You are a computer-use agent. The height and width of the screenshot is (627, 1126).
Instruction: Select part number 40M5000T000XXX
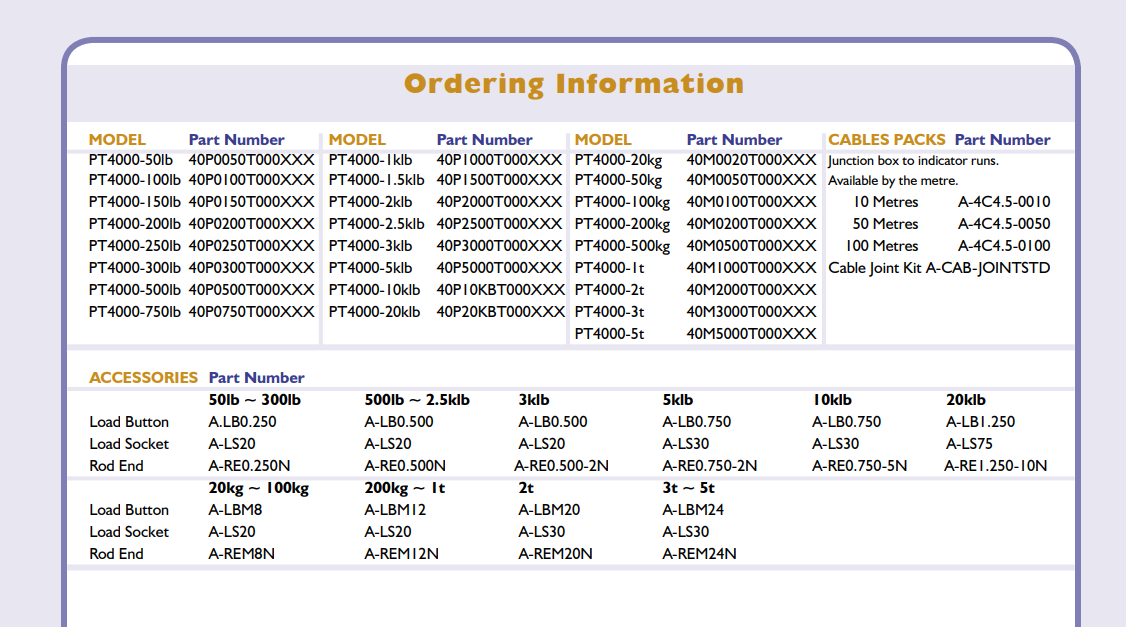tap(751, 334)
